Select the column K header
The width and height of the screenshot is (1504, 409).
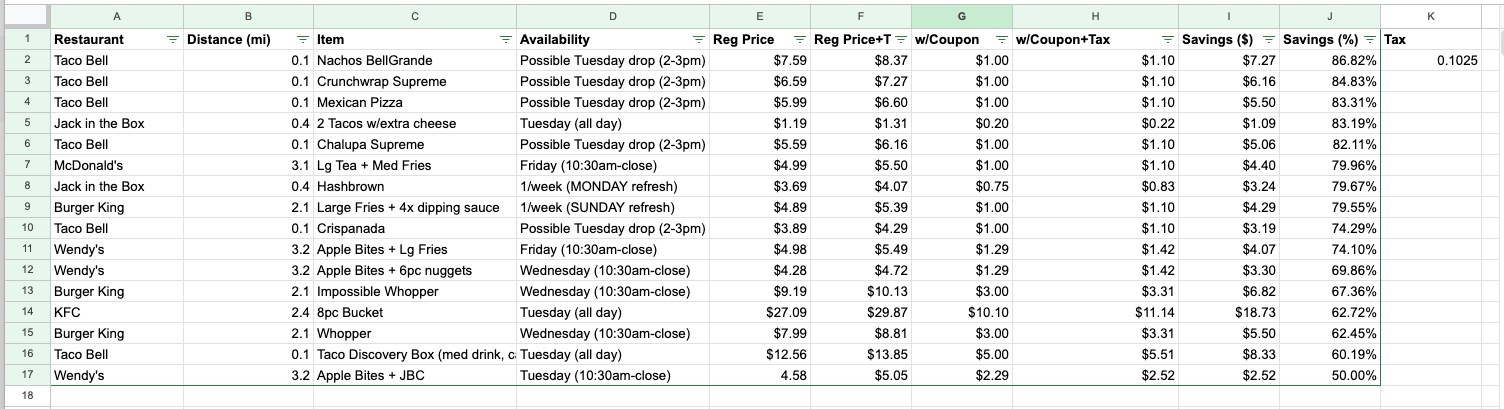[x=1431, y=16]
